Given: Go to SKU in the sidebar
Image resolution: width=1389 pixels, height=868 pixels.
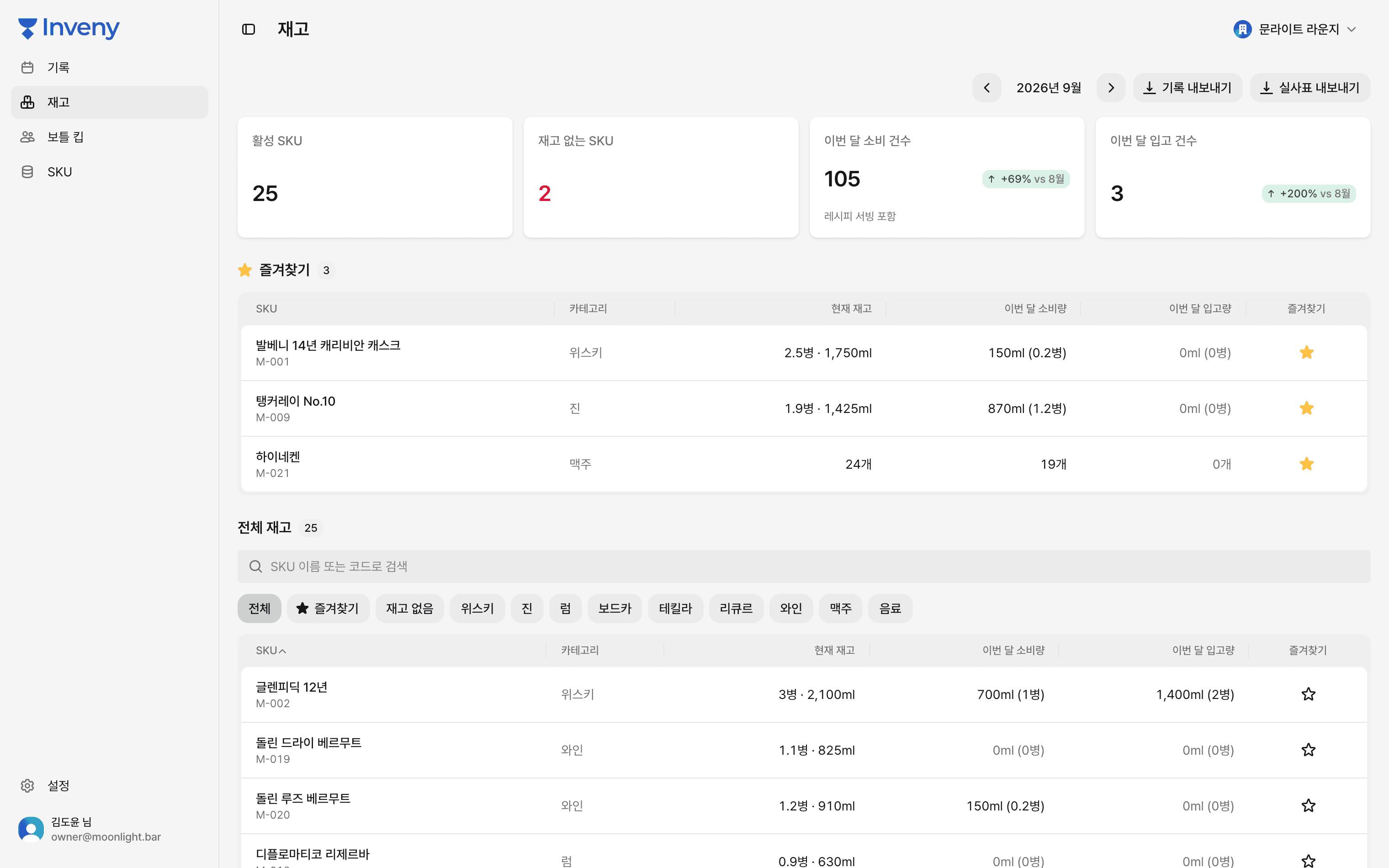Looking at the screenshot, I should tap(110, 172).
